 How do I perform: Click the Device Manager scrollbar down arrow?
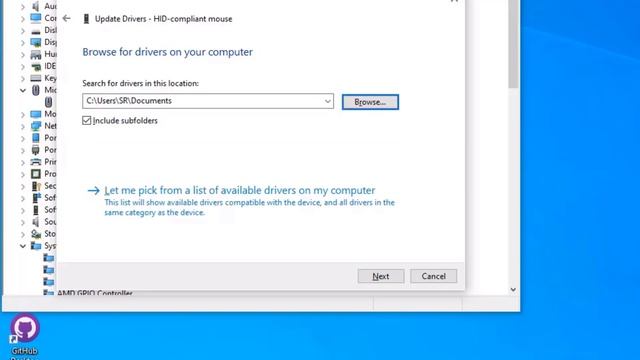click(513, 289)
